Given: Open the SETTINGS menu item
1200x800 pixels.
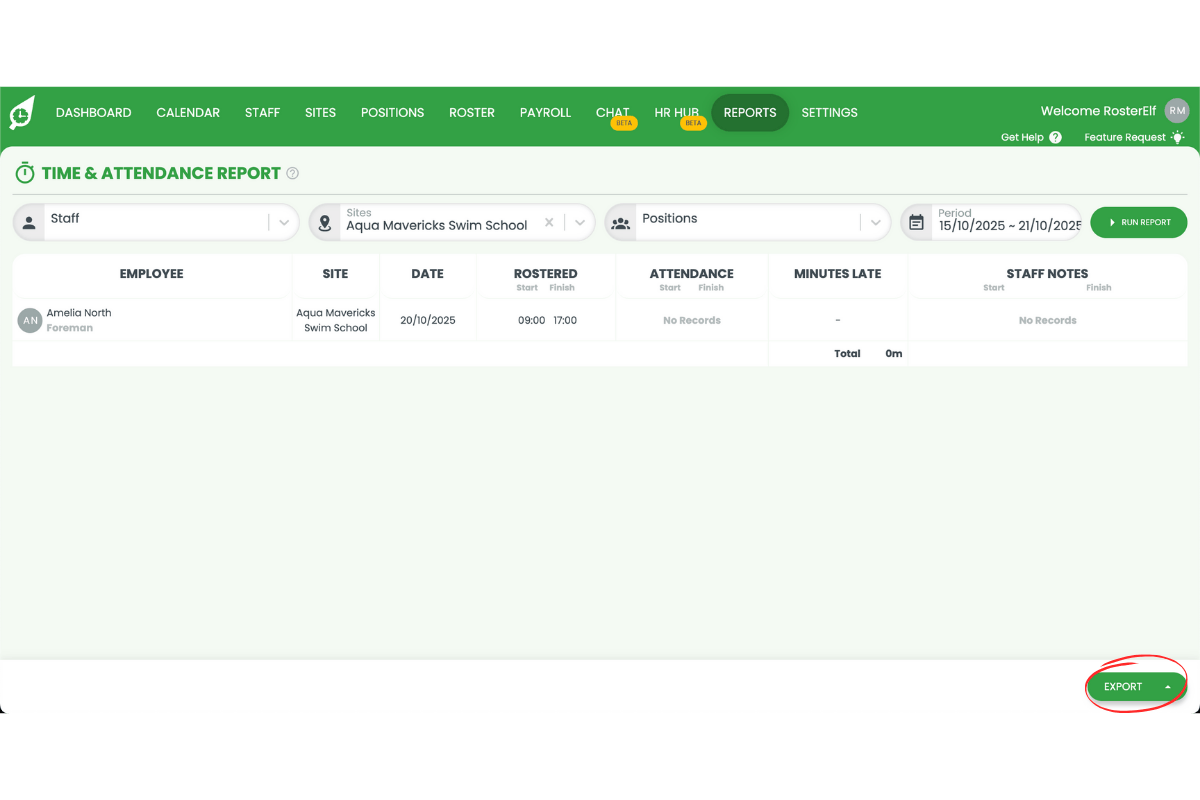Looking at the screenshot, I should [829, 112].
